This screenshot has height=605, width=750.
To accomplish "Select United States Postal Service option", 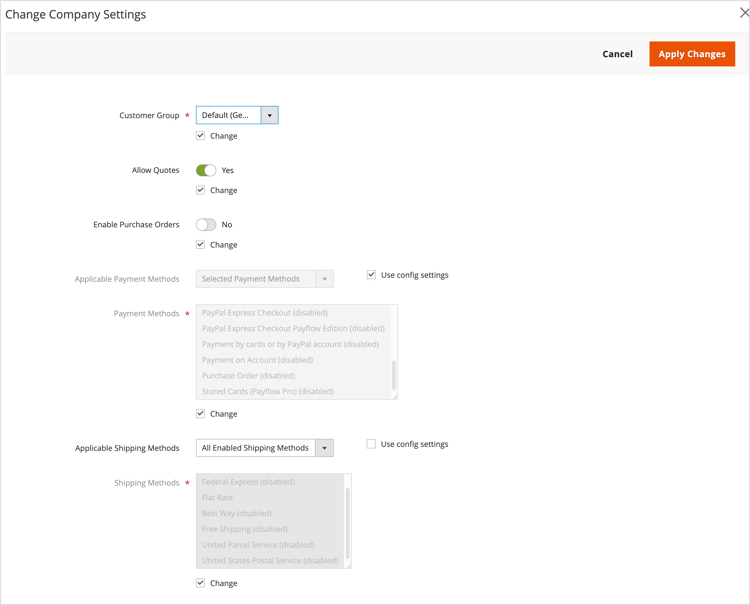I will (x=270, y=561).
